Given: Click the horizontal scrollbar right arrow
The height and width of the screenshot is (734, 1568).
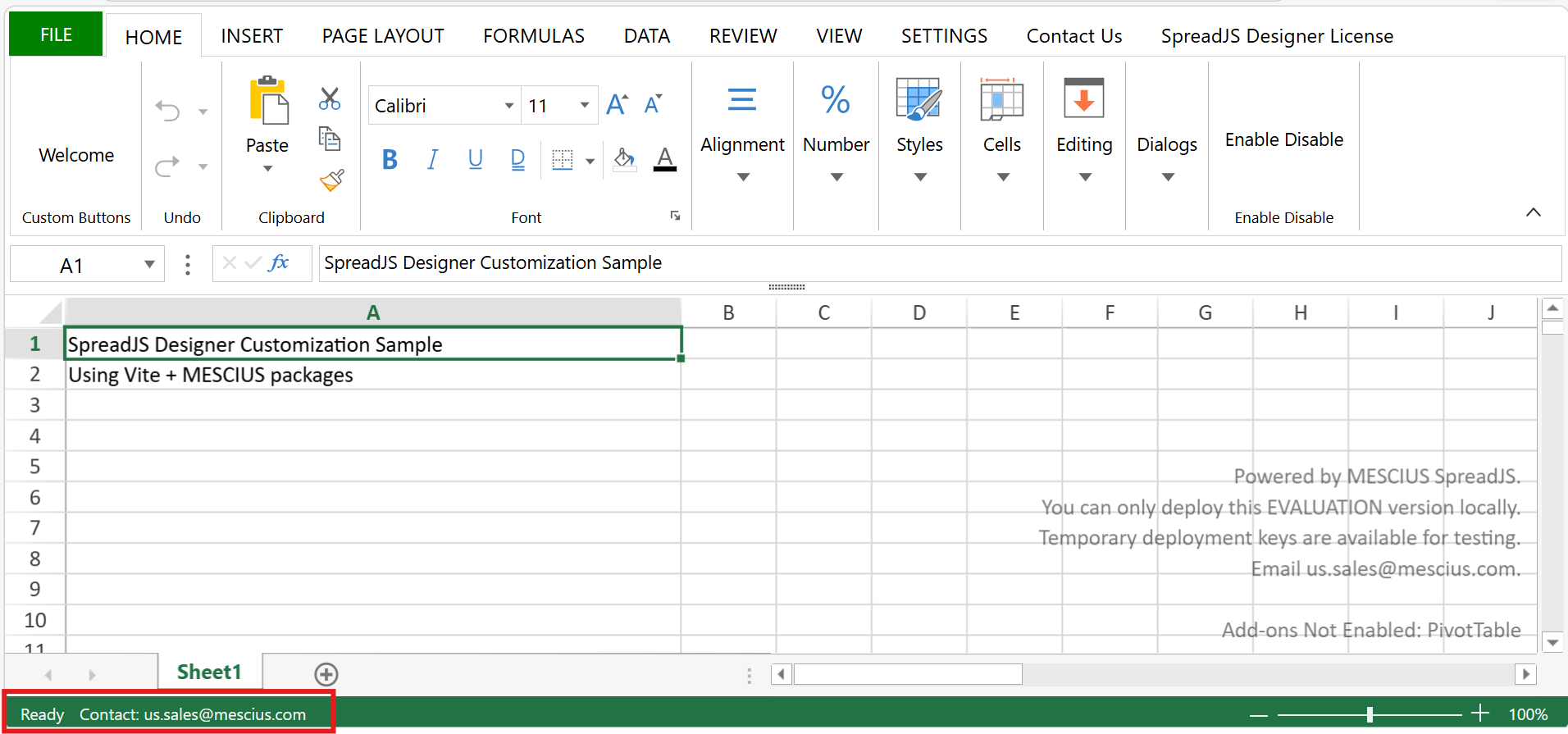Looking at the screenshot, I should tap(1525, 674).
